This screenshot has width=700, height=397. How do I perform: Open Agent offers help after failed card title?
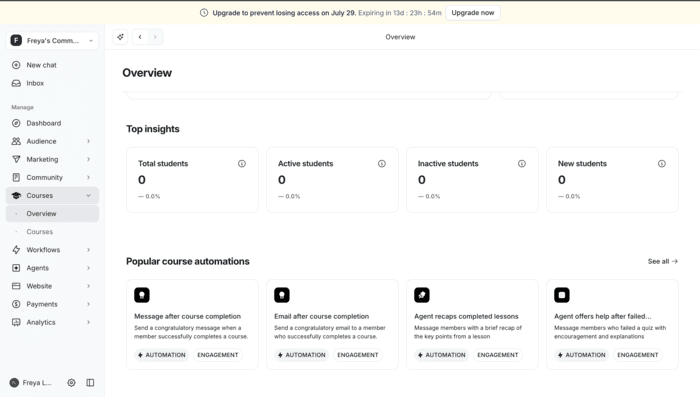(x=603, y=316)
